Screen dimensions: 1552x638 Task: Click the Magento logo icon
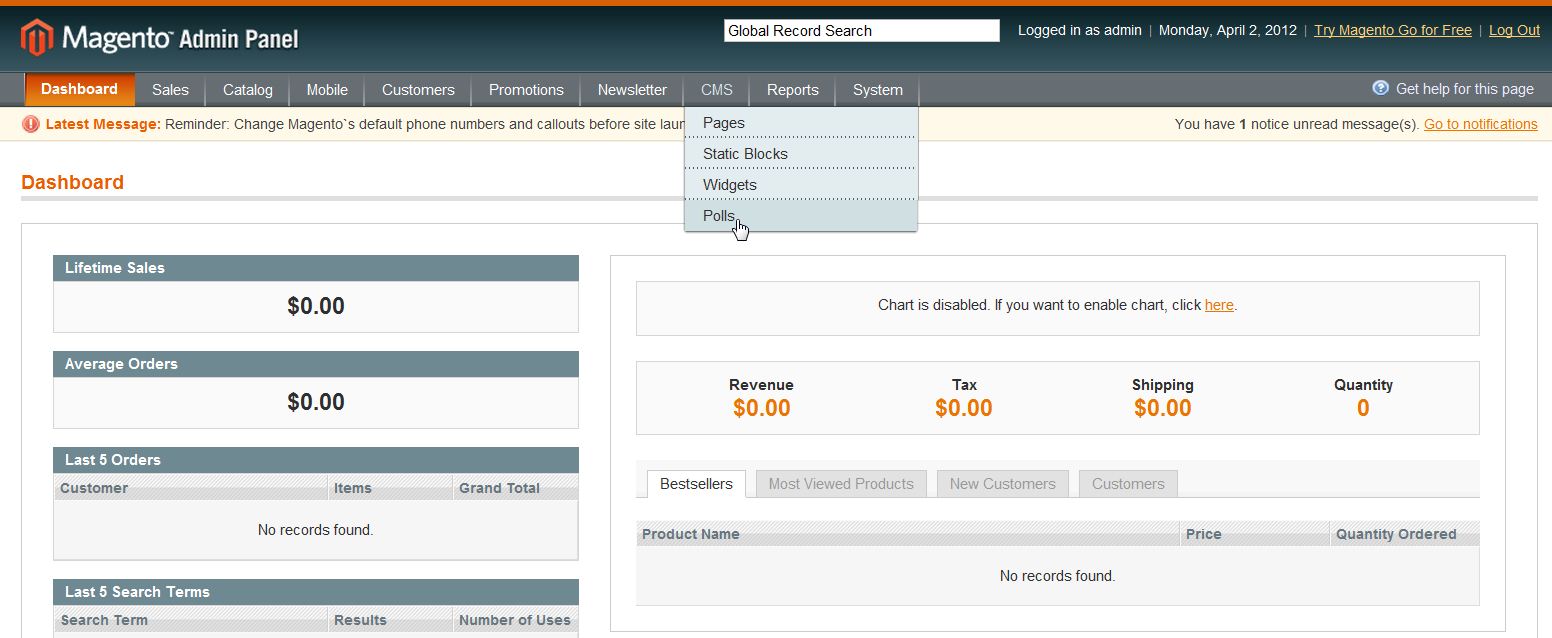tap(37, 38)
